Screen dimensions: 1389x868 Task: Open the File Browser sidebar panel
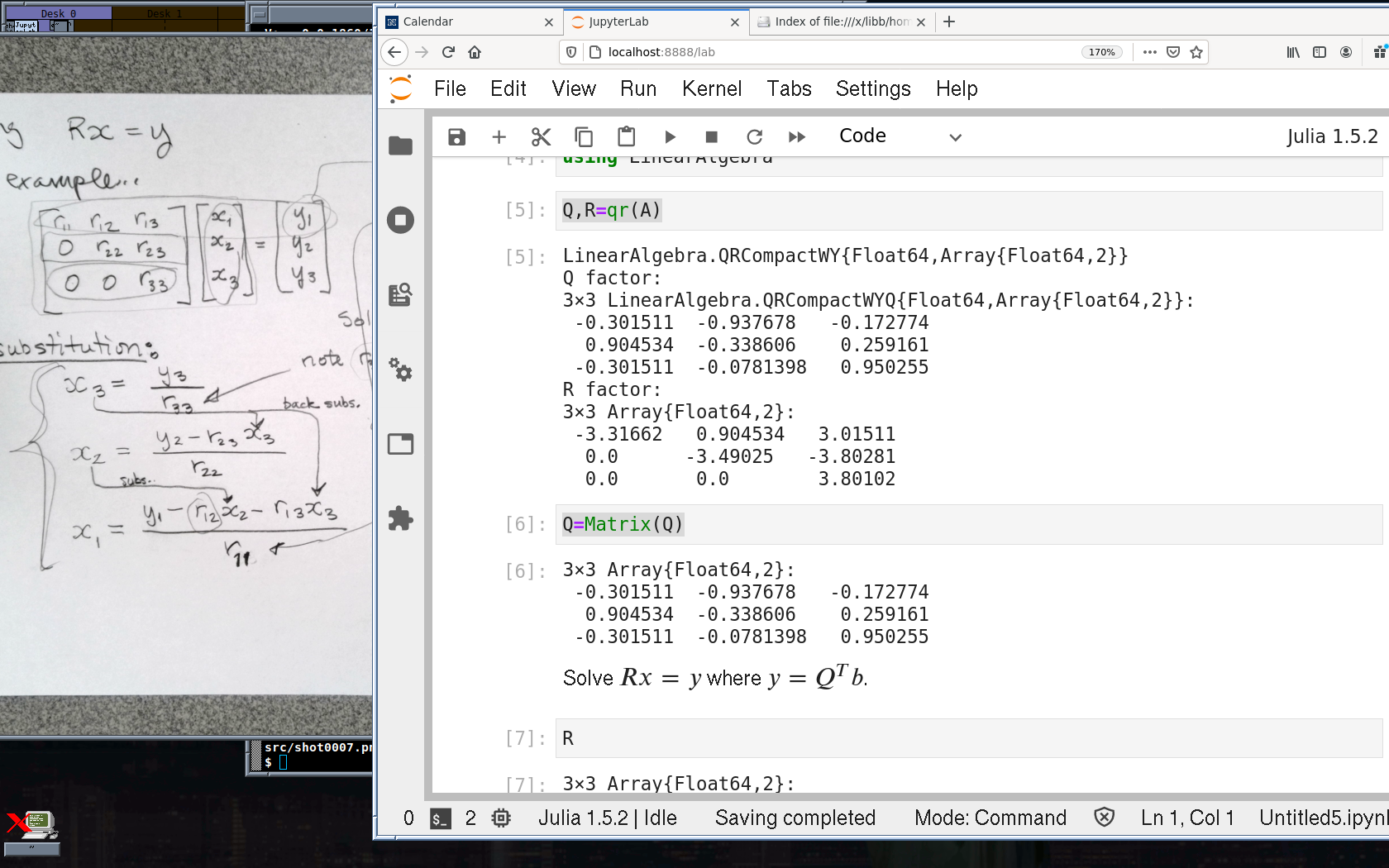pyautogui.click(x=401, y=146)
